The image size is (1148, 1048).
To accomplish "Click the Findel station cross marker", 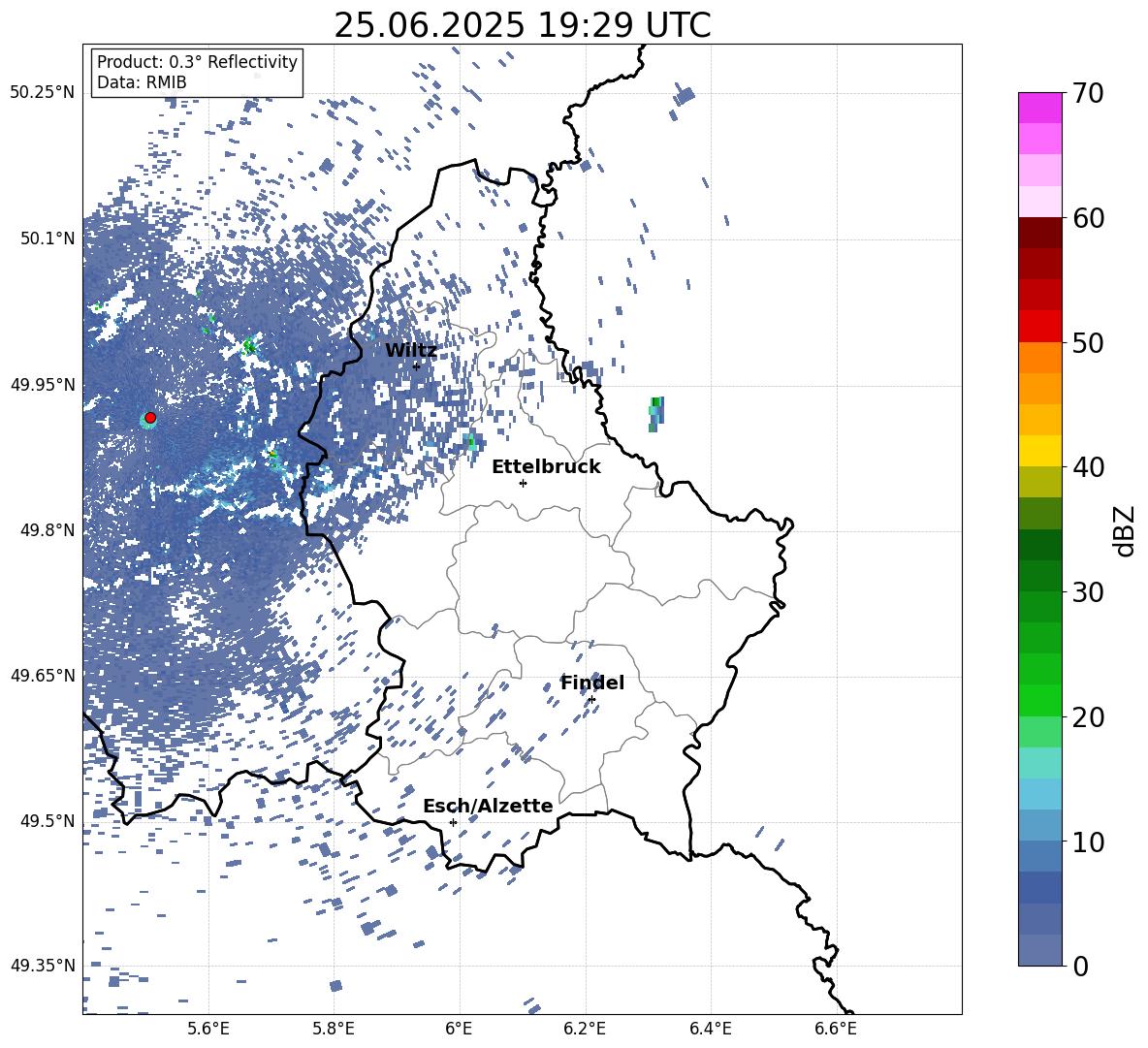I will pyautogui.click(x=591, y=700).
